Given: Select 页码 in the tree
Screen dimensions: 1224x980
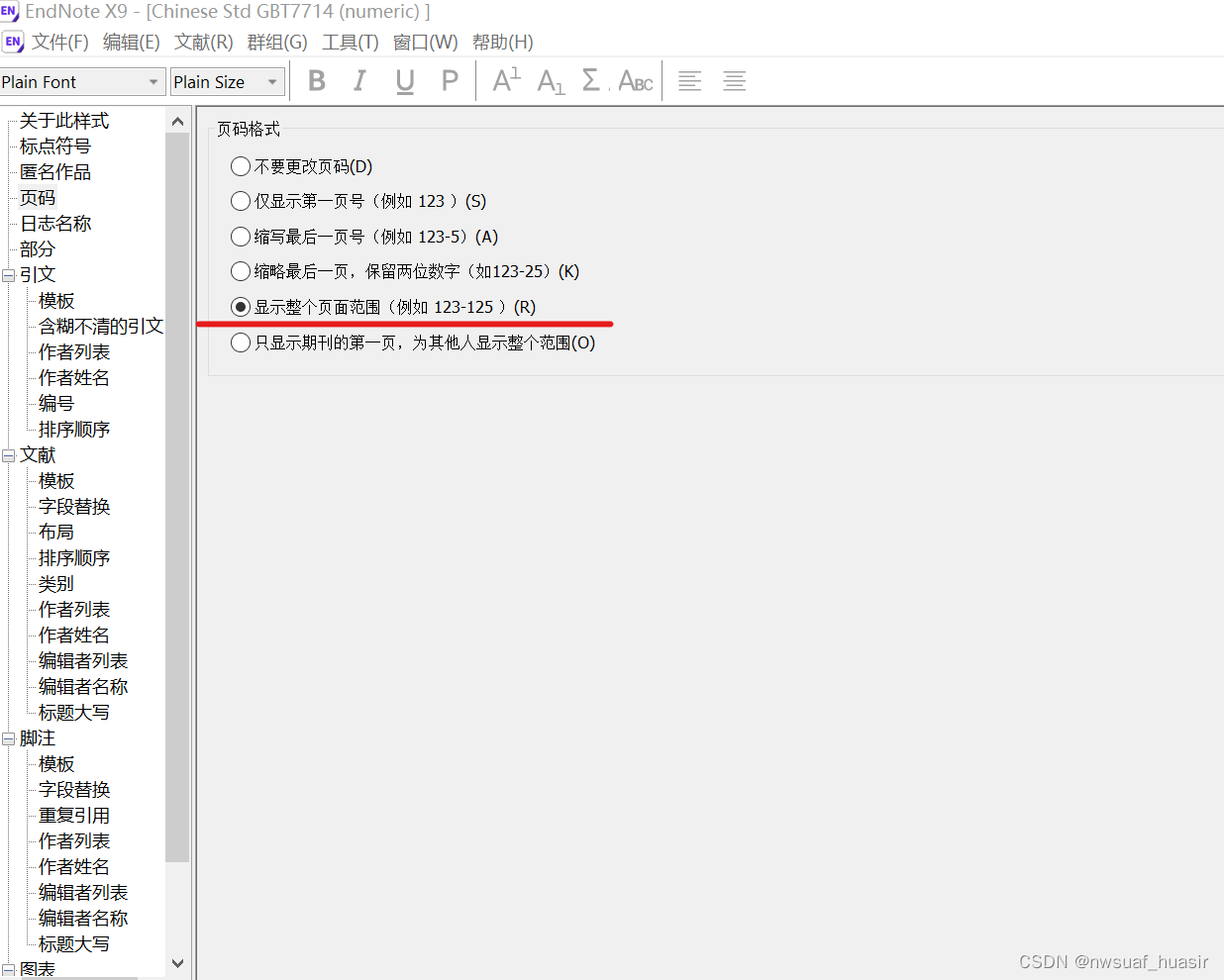Looking at the screenshot, I should pos(38,198).
